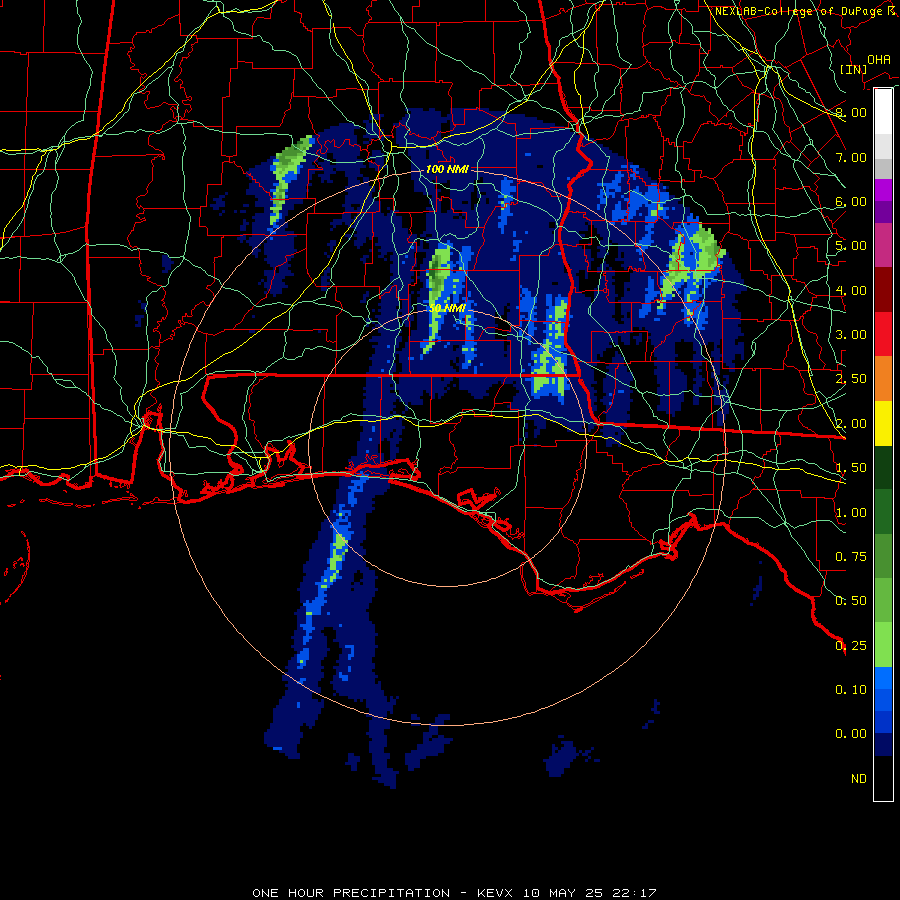Click the 0.75 legend value
The height and width of the screenshot is (900, 900).
[851, 556]
